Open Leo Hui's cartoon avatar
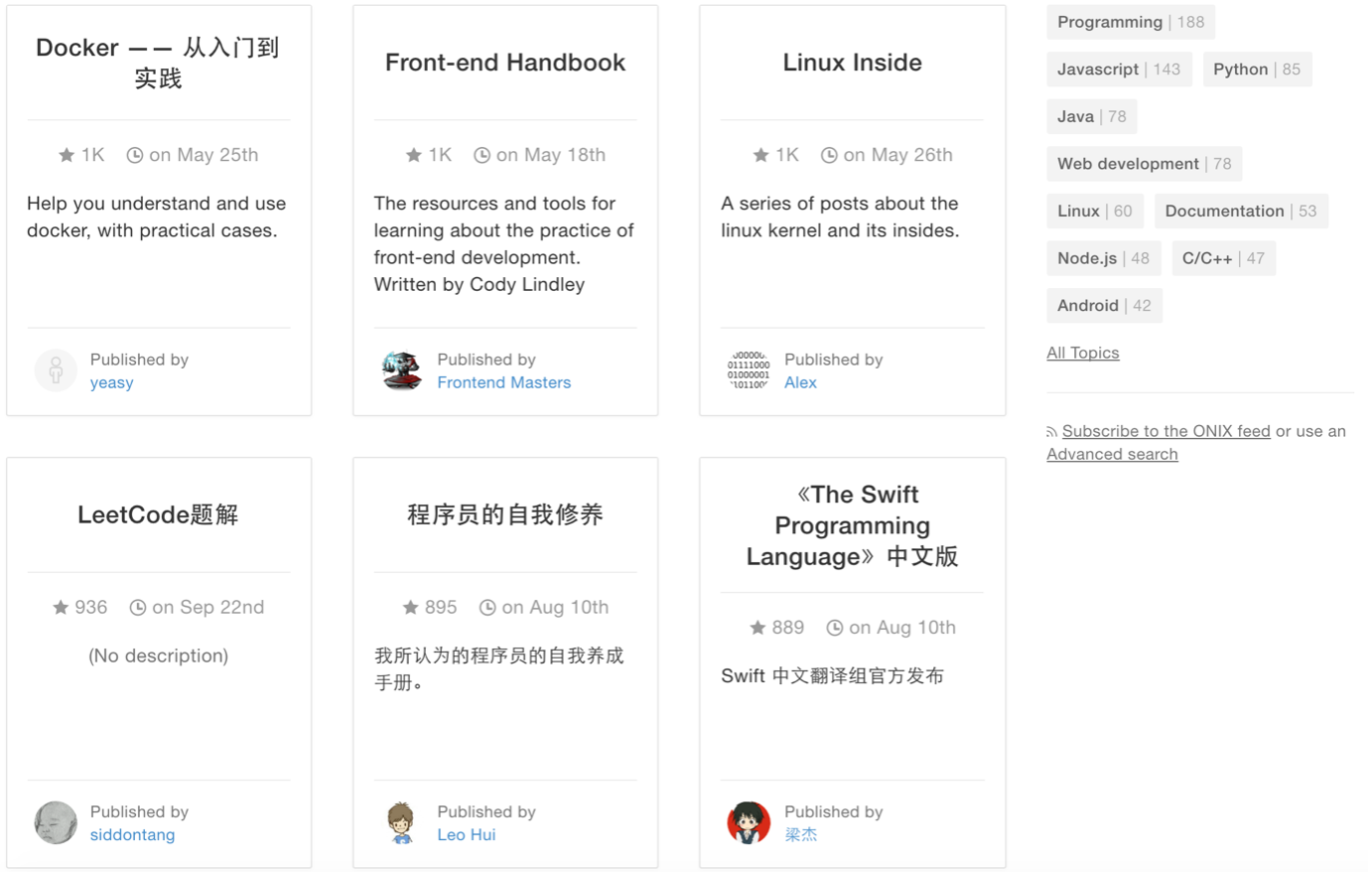 [402, 822]
